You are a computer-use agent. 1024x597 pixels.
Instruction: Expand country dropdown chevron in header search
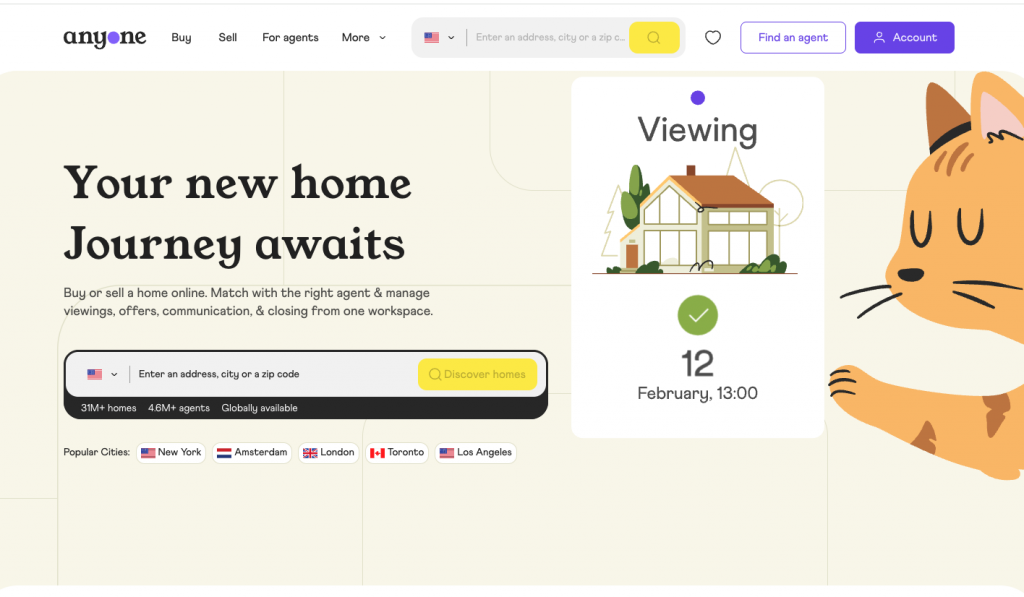click(x=451, y=38)
